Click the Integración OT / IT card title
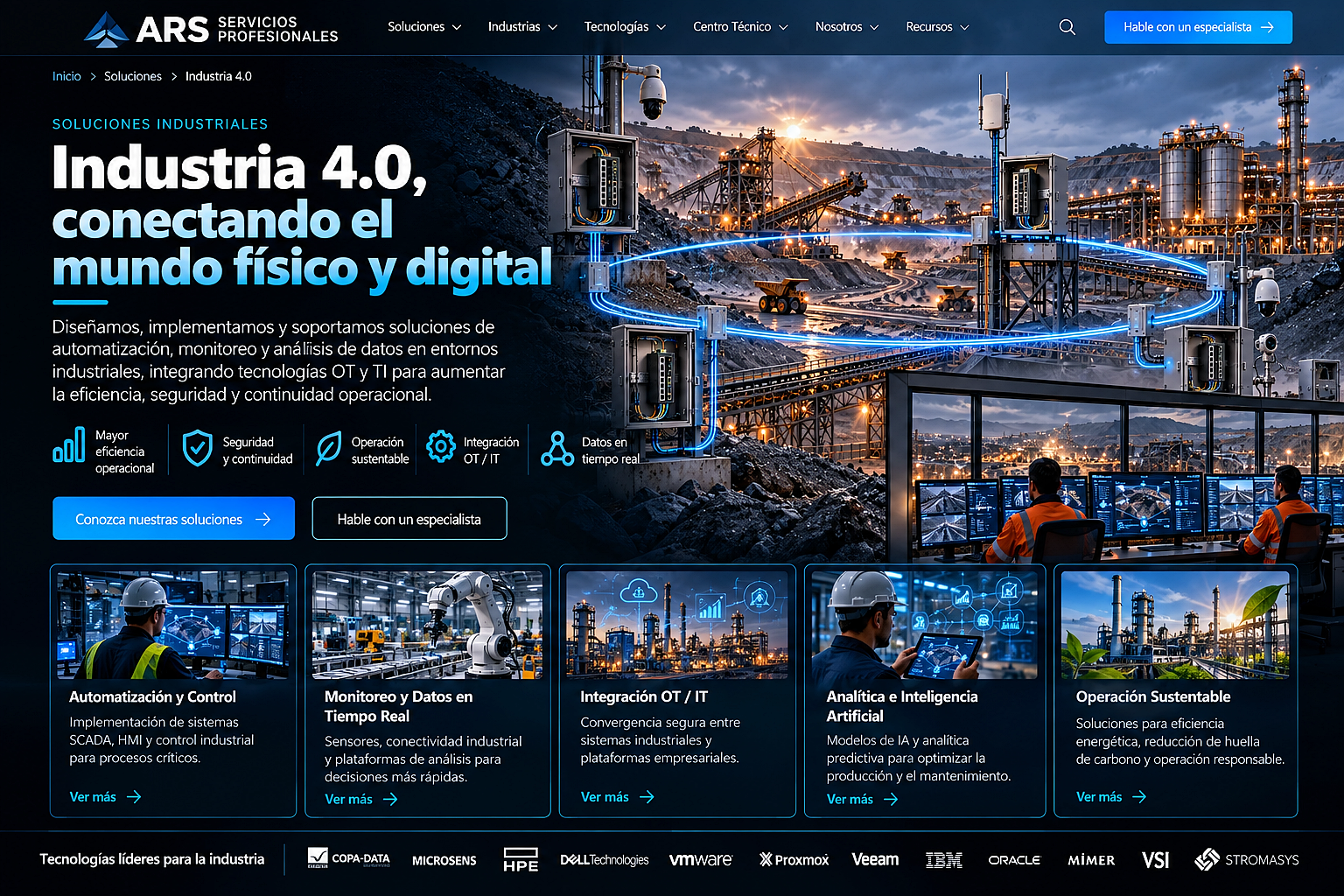 (x=644, y=696)
